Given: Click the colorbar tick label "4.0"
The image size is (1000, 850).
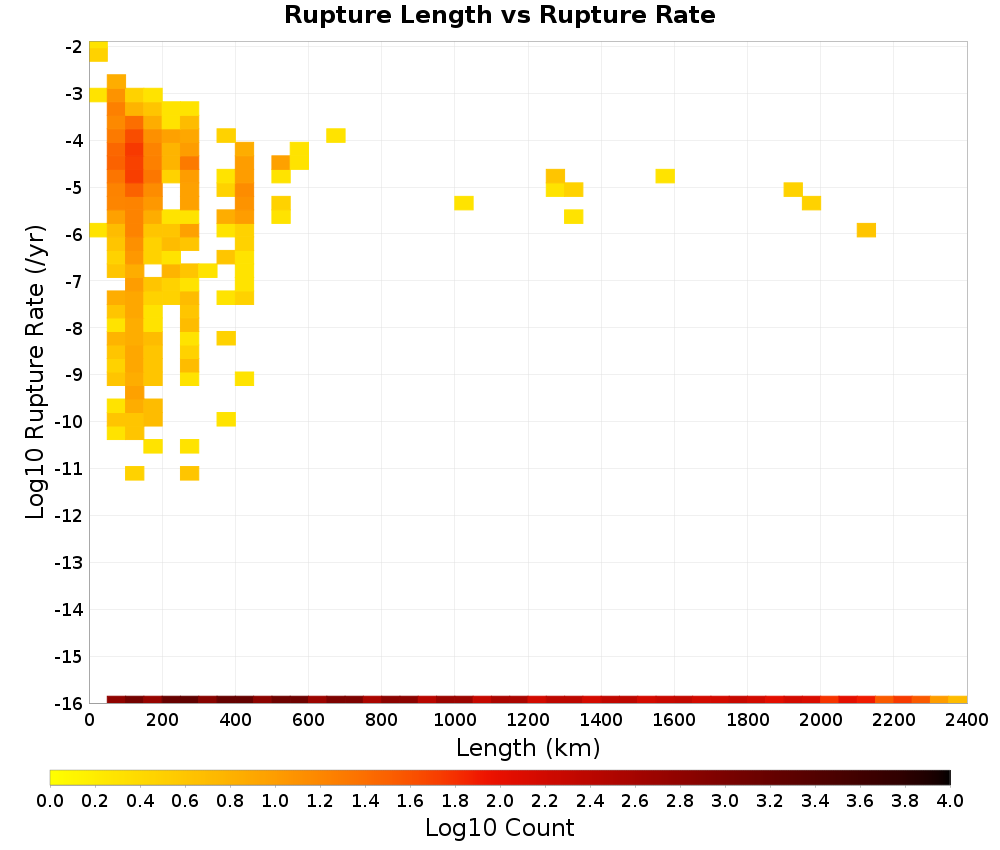Looking at the screenshot, I should tap(950, 801).
